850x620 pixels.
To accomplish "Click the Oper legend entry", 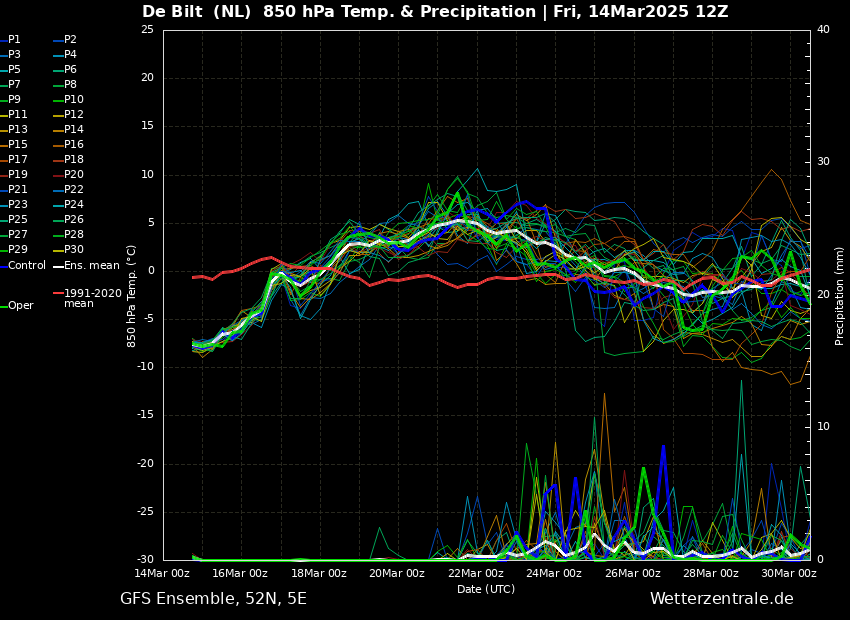I will click(x=18, y=306).
